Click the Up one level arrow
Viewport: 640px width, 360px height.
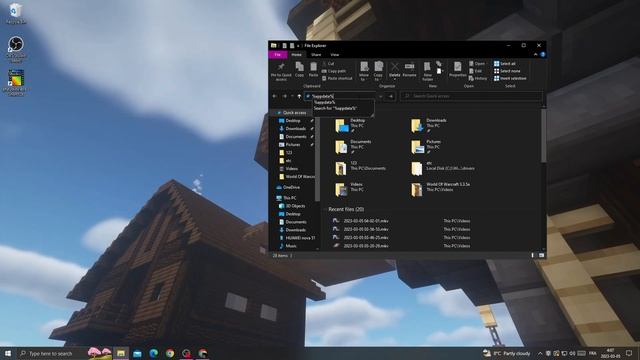(299, 96)
